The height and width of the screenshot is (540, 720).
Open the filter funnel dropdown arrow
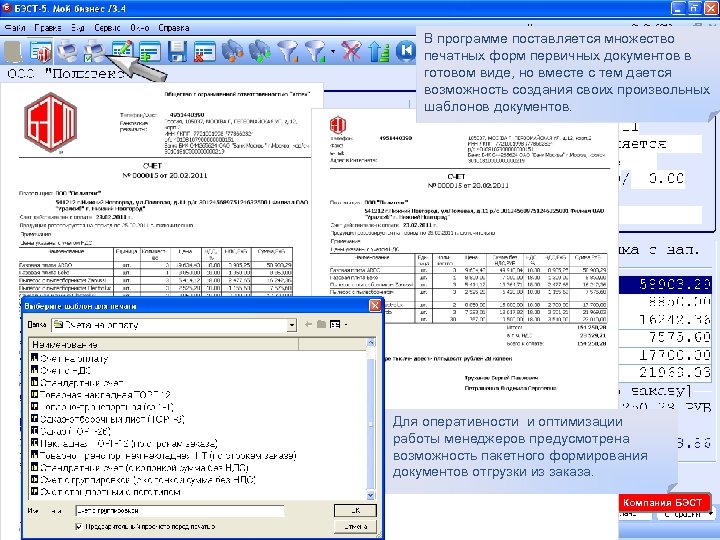pos(333,51)
